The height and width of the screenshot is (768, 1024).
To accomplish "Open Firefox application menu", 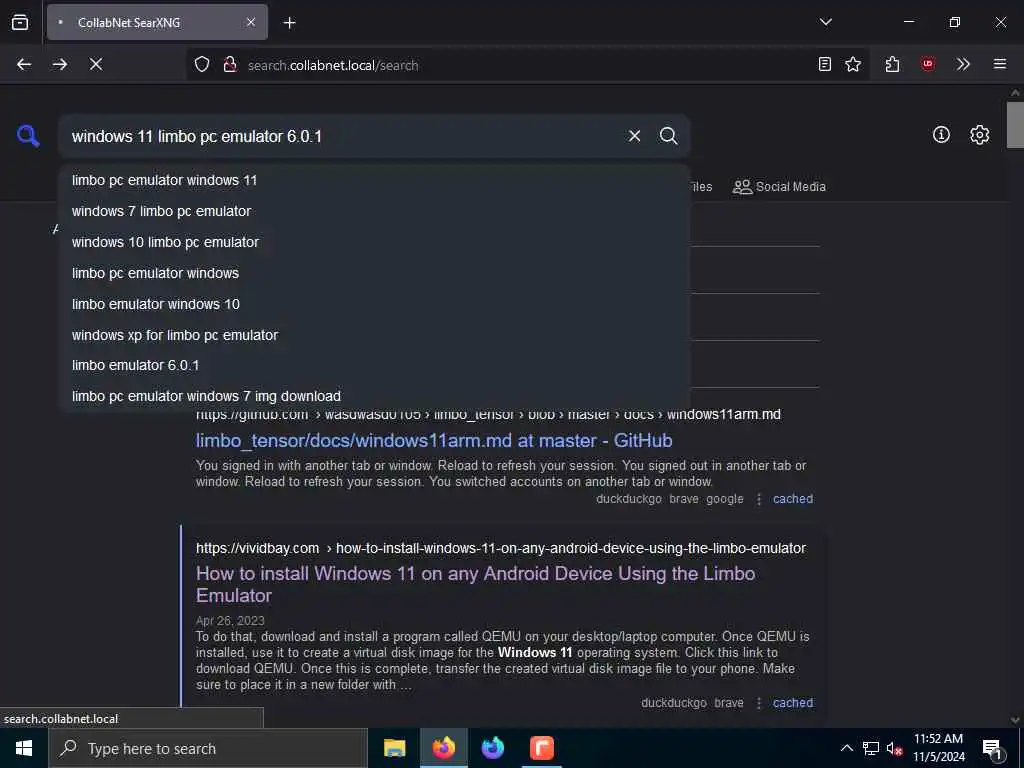I will (999, 64).
